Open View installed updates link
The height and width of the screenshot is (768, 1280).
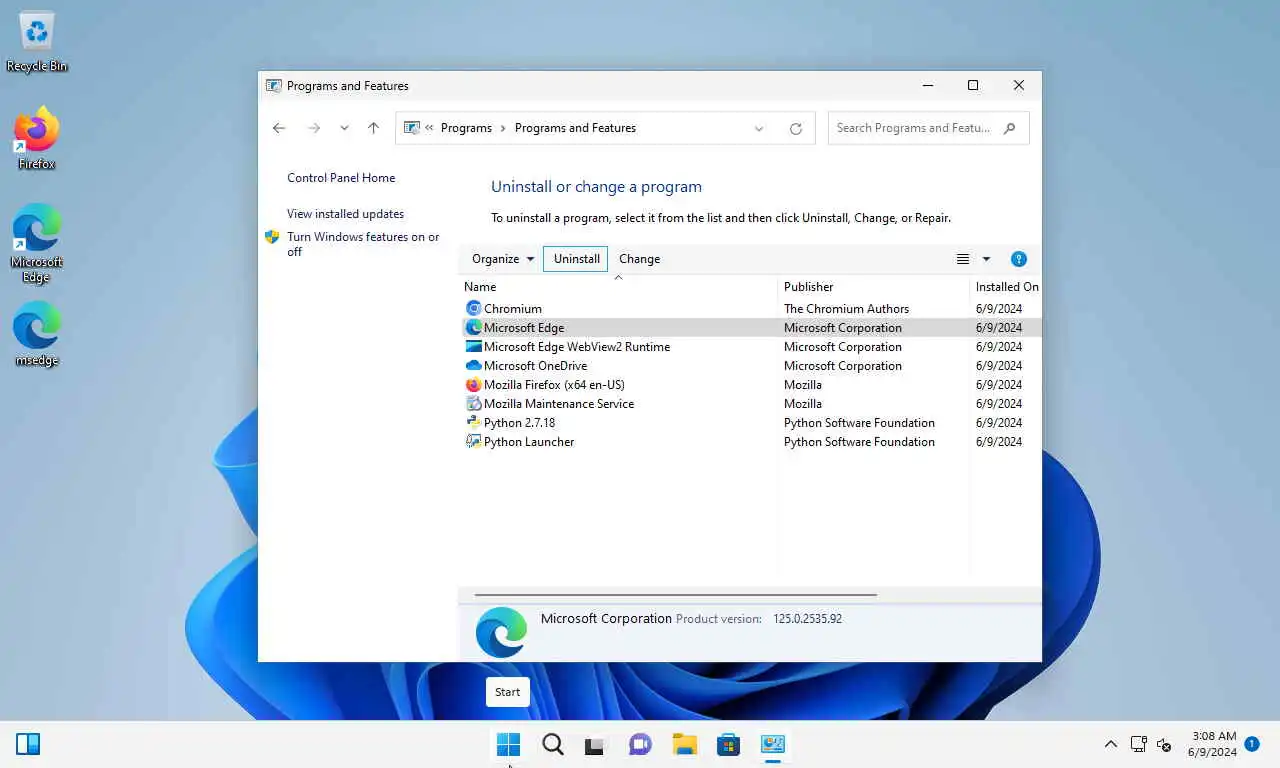tap(345, 214)
